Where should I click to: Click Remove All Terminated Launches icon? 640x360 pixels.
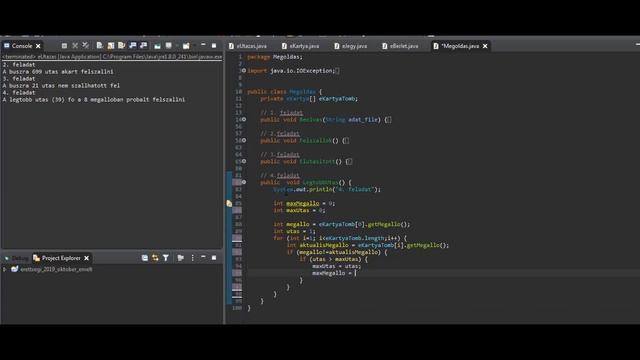[85, 46]
